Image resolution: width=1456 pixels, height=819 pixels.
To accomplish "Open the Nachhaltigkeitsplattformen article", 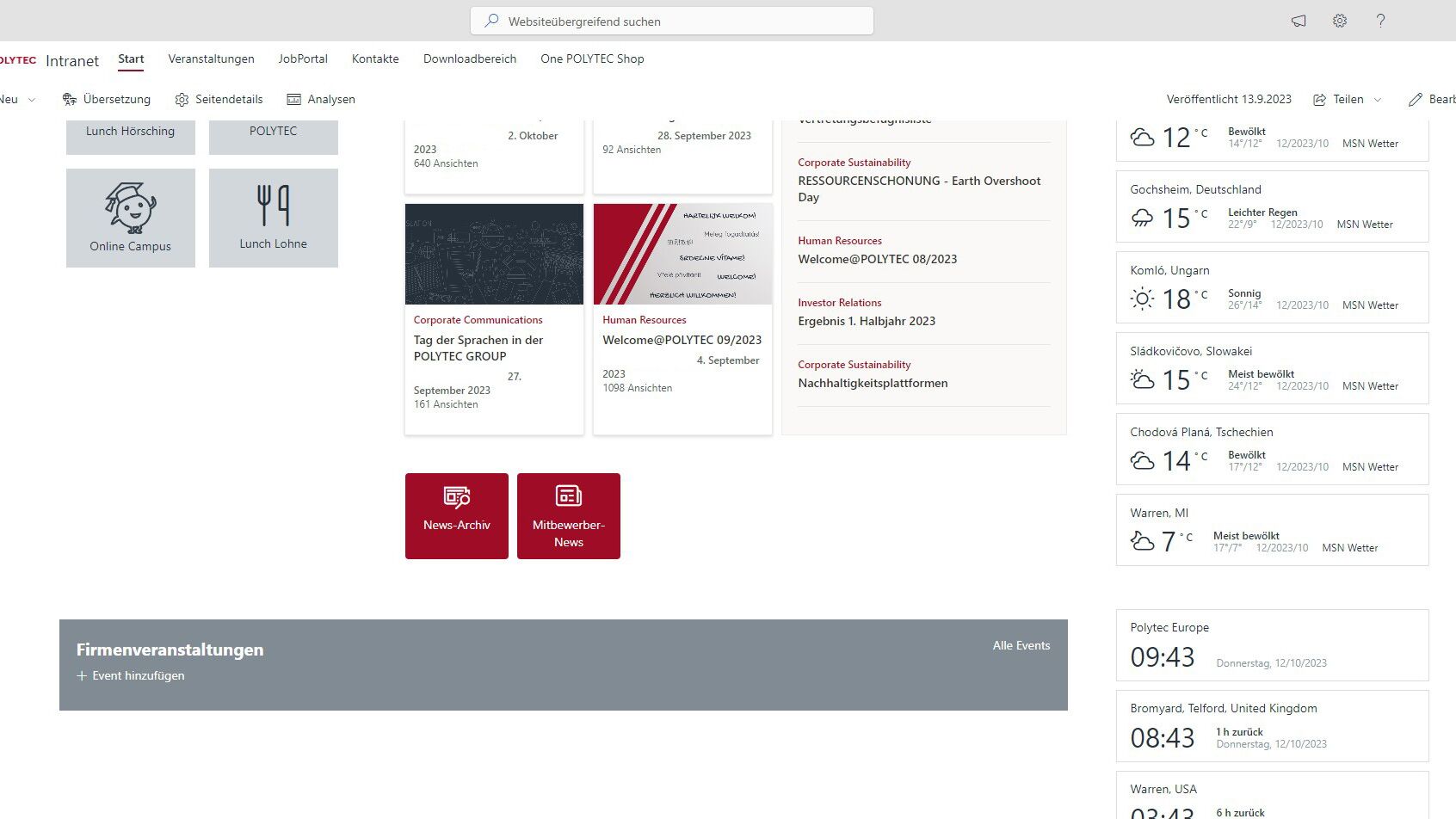I will point(873,383).
